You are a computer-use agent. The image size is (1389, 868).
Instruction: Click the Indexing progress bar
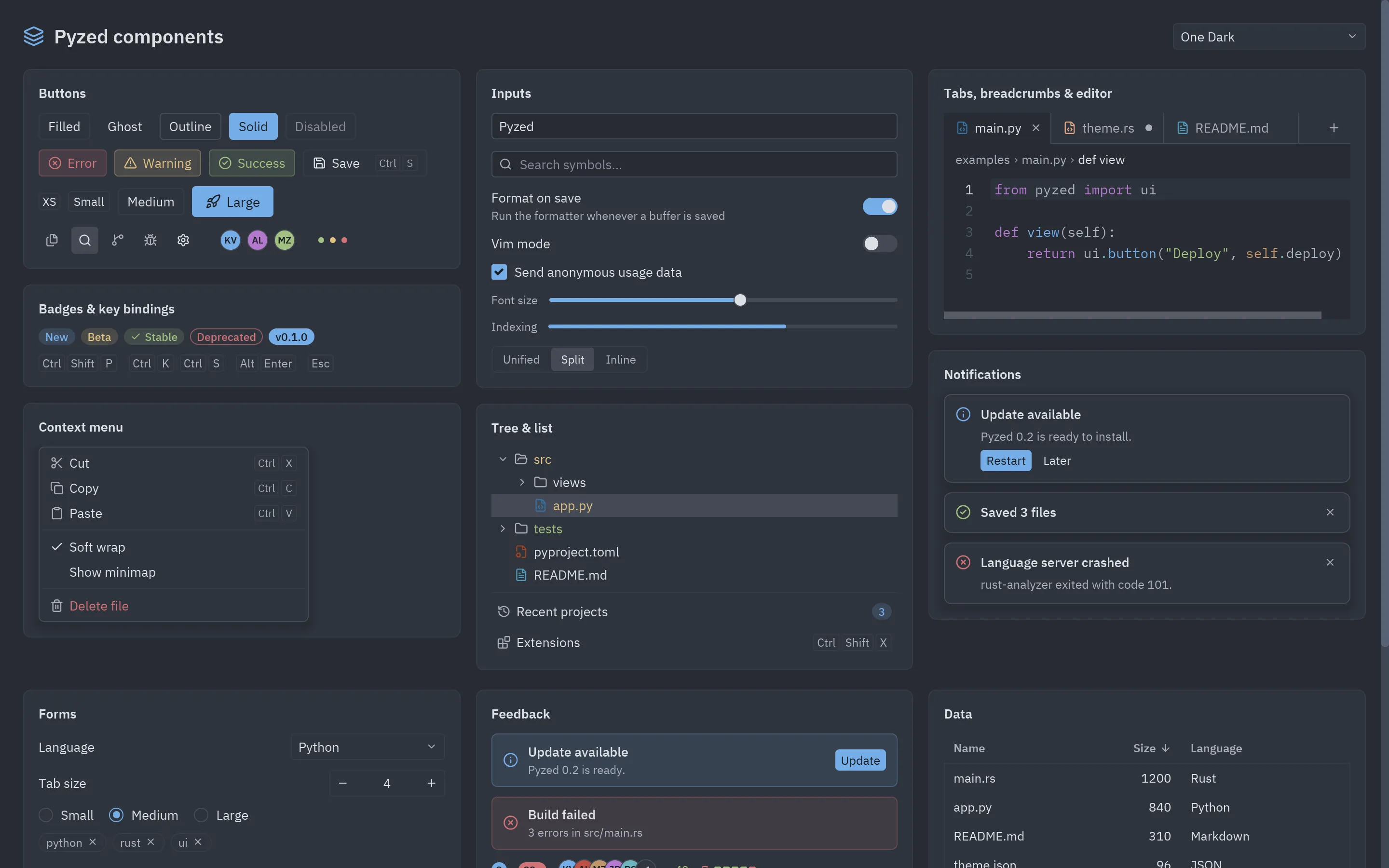click(x=722, y=326)
